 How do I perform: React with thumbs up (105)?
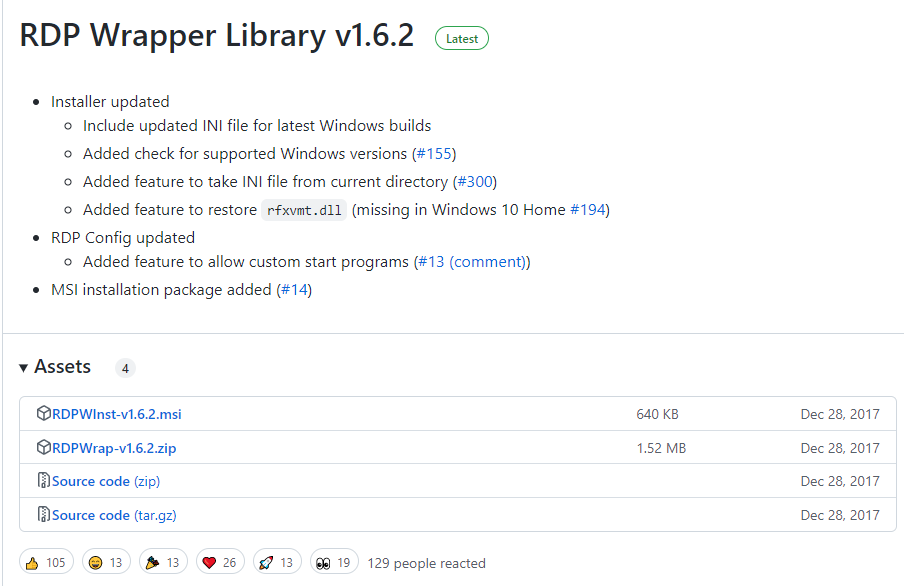coord(47,562)
